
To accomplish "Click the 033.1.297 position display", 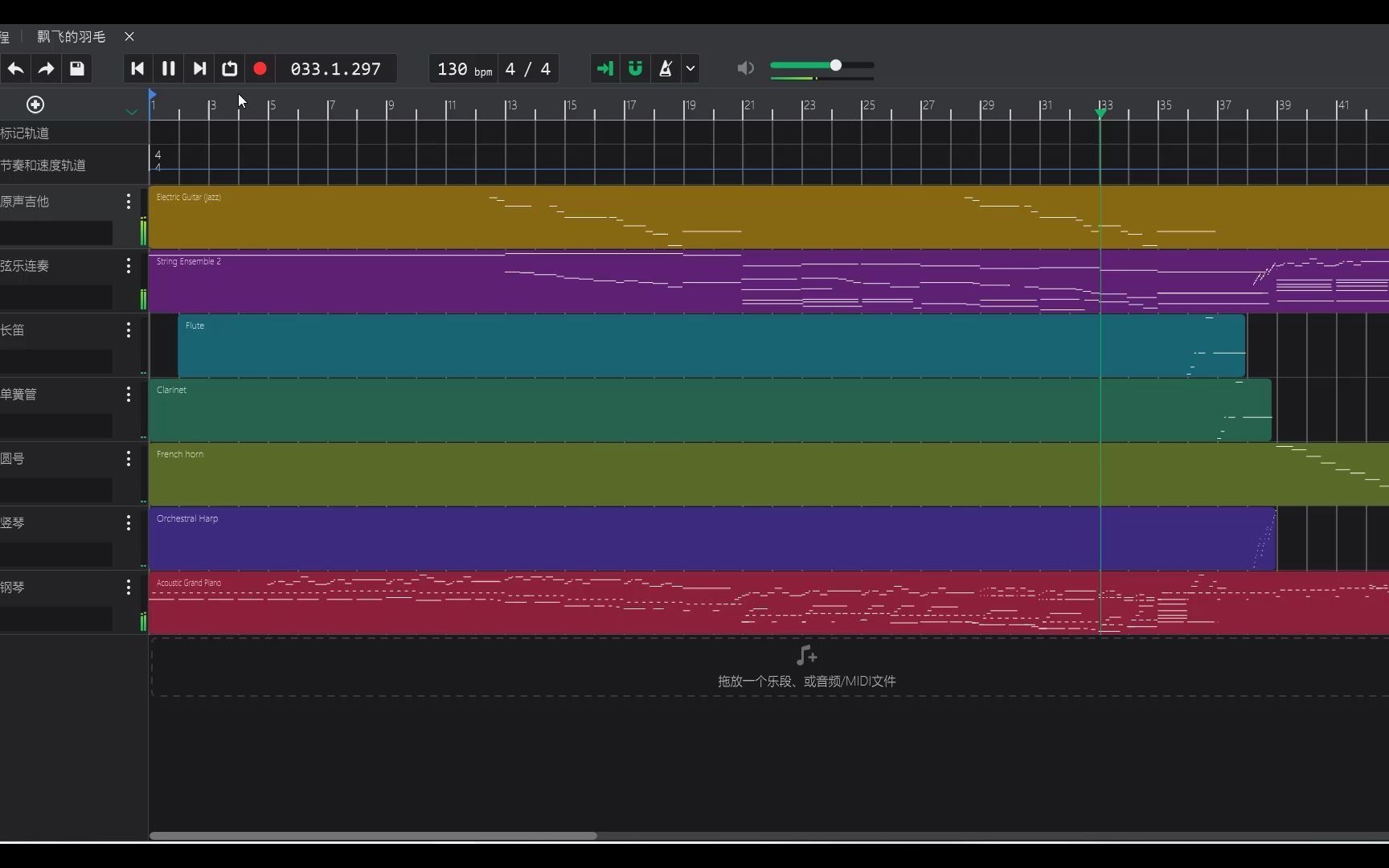I will pyautogui.click(x=336, y=69).
